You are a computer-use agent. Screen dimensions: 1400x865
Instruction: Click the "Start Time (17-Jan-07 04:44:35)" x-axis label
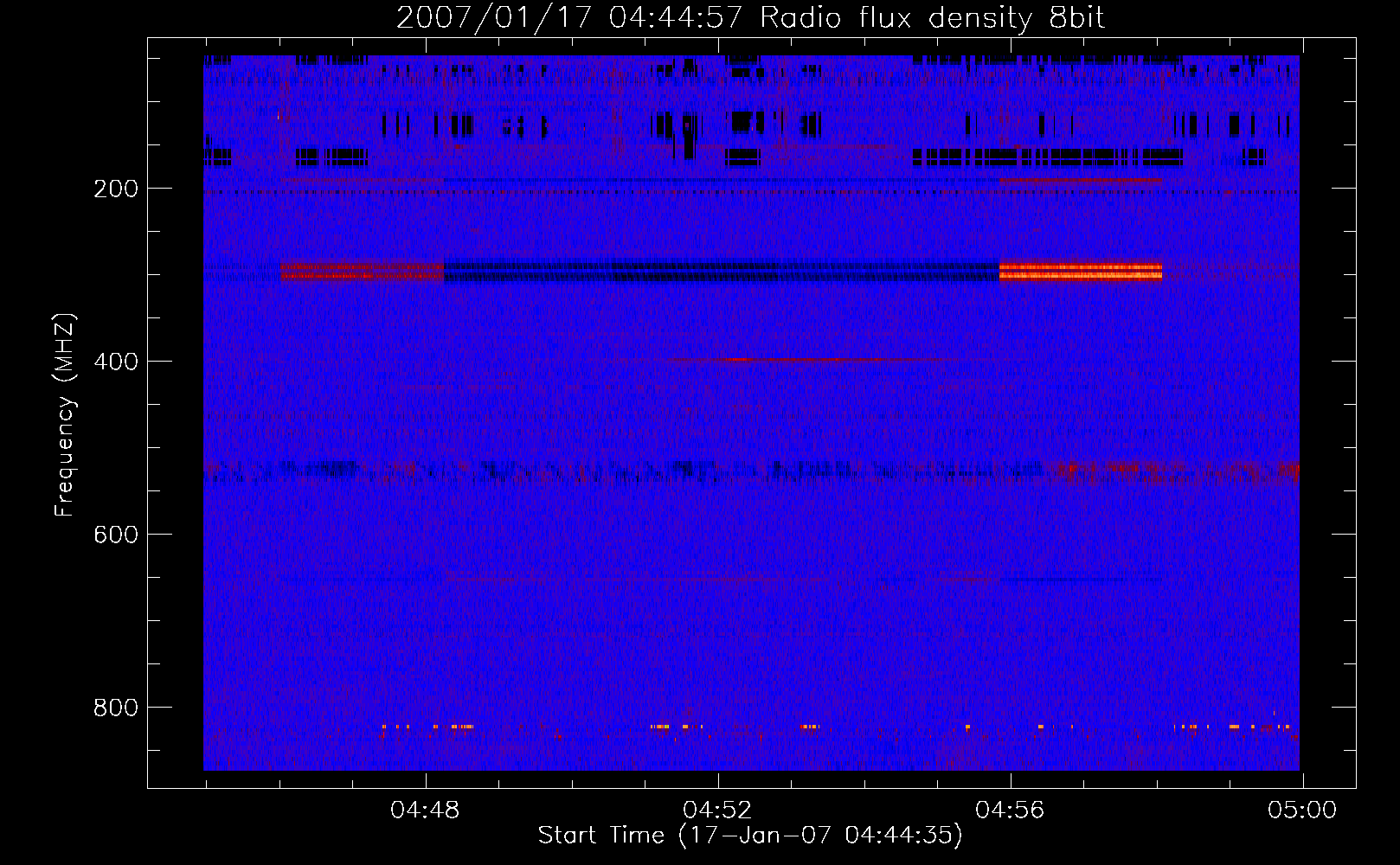point(750,836)
